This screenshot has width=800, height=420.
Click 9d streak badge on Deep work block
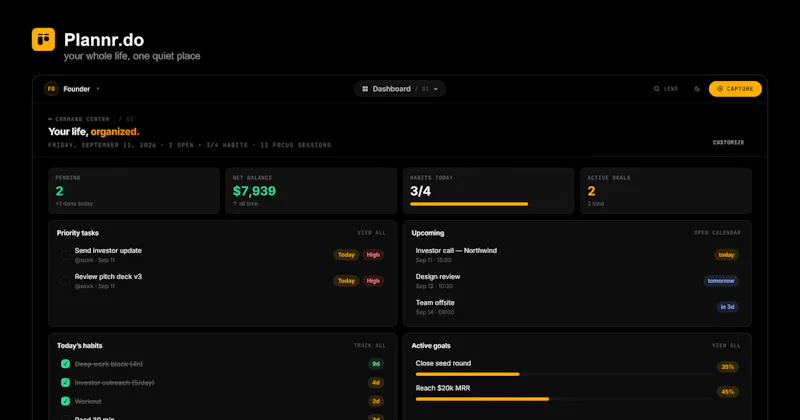click(376, 364)
